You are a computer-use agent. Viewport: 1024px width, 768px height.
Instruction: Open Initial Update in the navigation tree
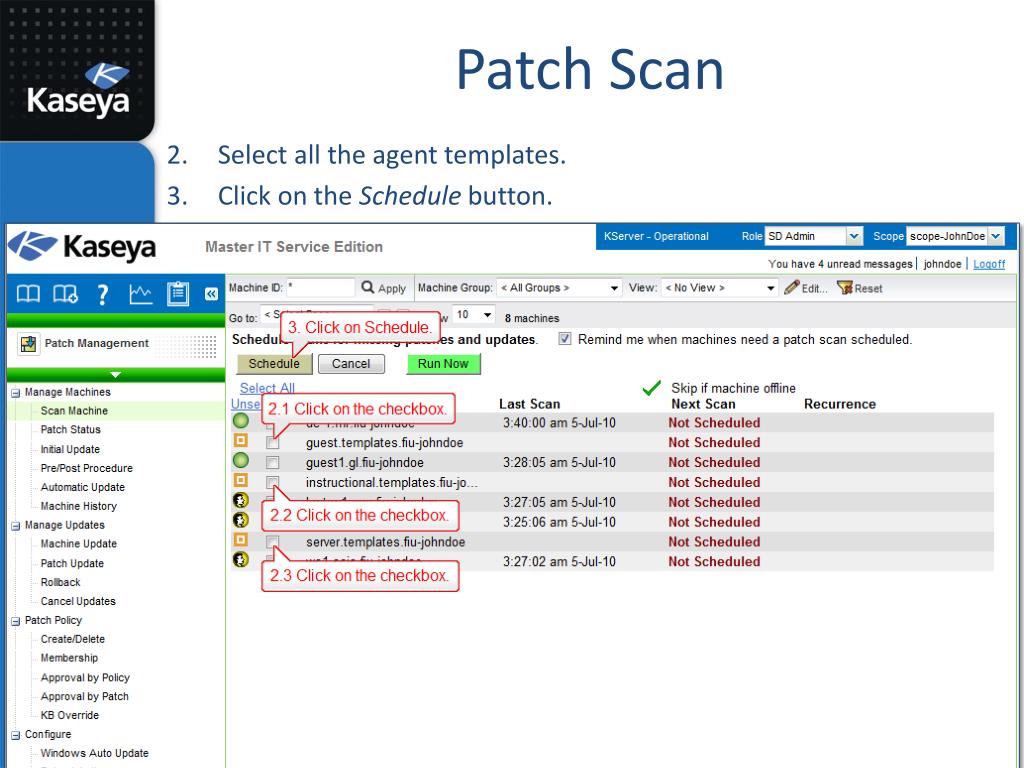pos(70,449)
